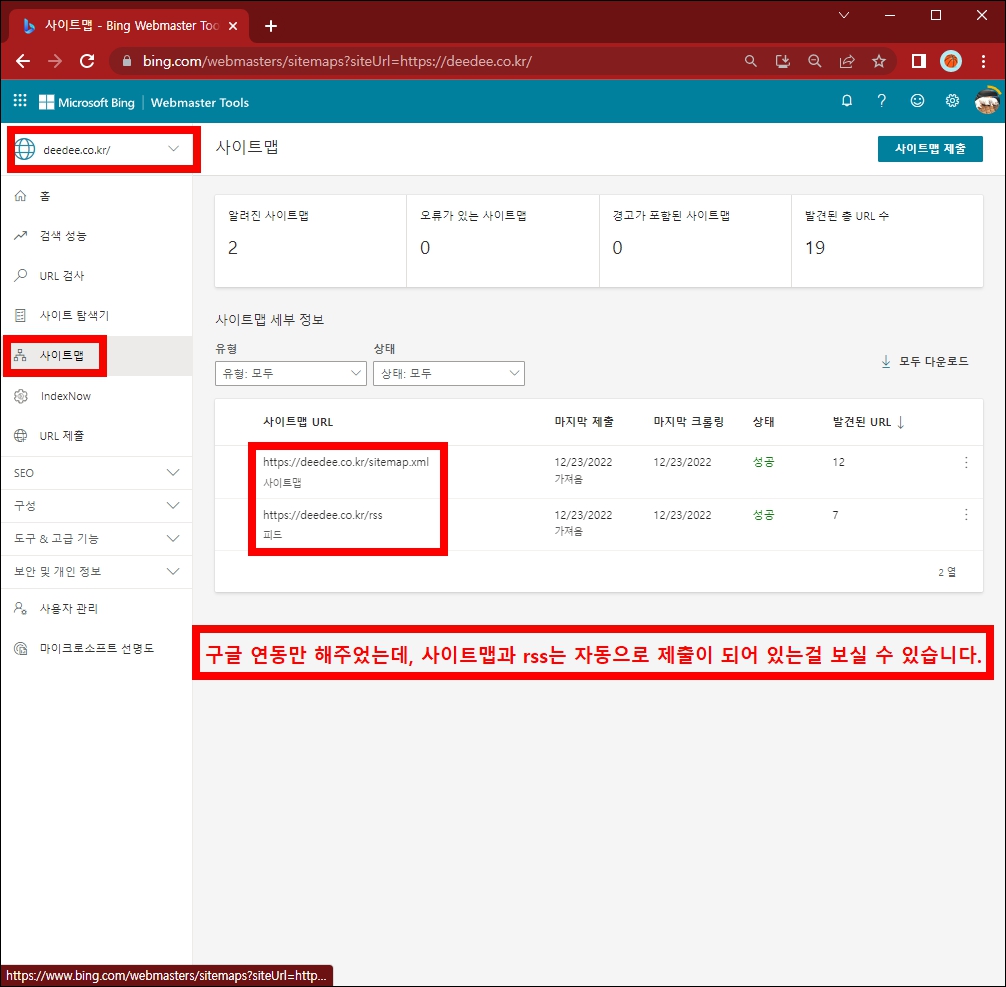Go to 홈 in the sidebar
The width and height of the screenshot is (1006, 987).
[97, 196]
